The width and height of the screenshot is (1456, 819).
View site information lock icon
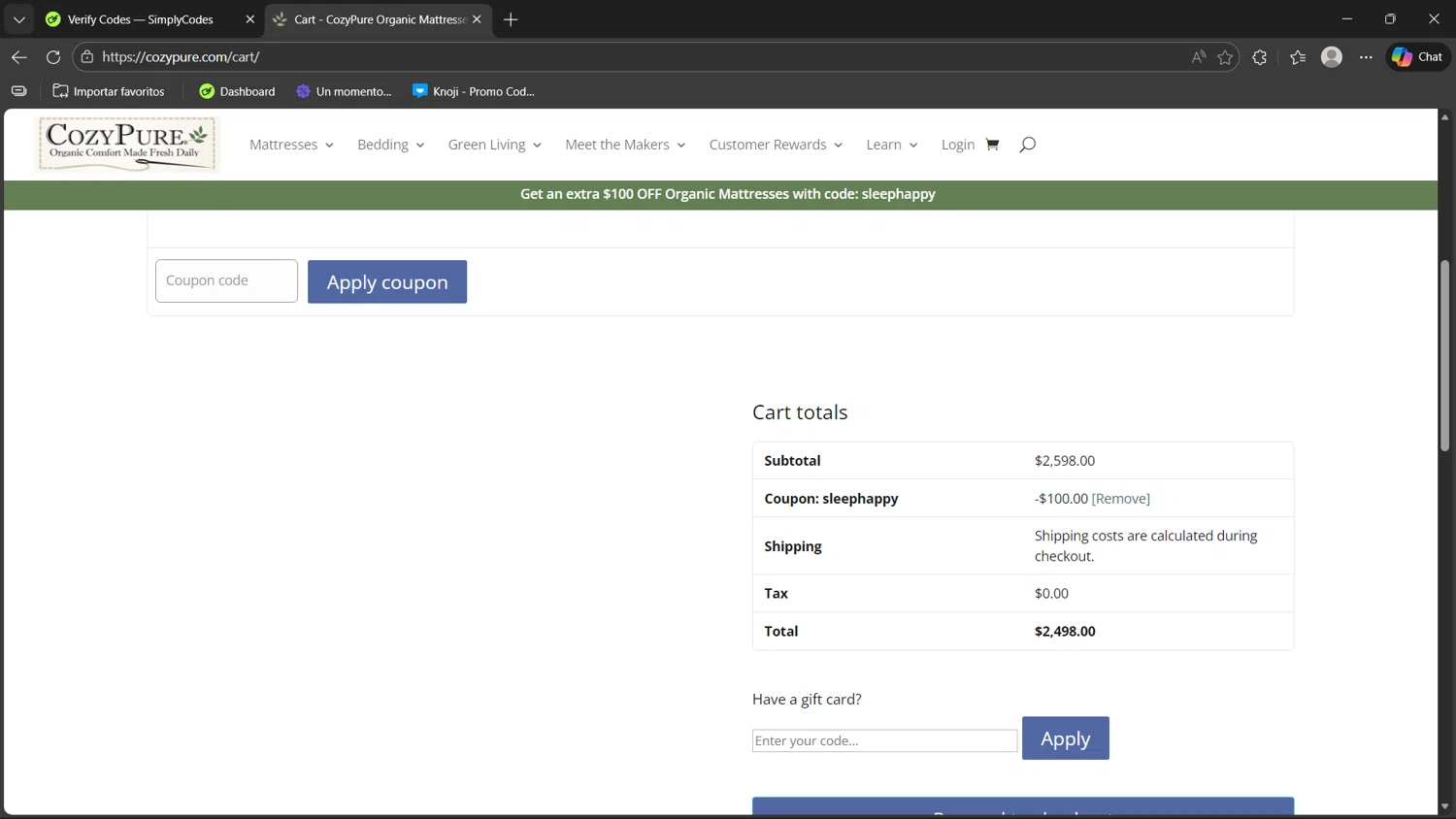click(x=87, y=57)
